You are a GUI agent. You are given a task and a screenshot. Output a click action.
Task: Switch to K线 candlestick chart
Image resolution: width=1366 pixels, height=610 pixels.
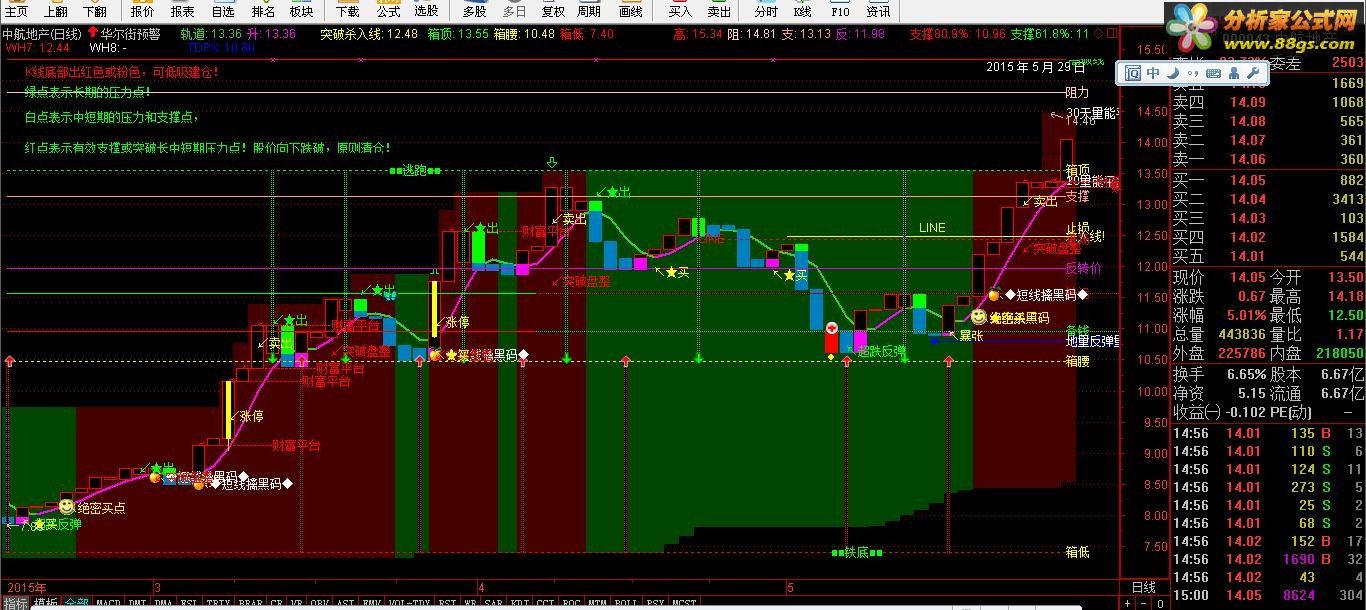point(802,12)
